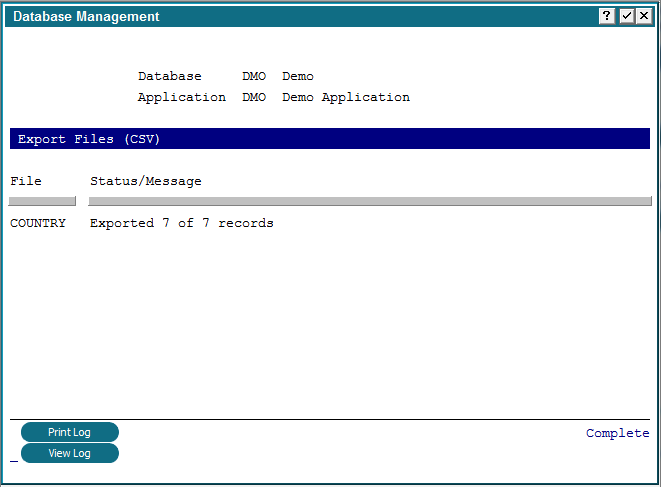Click the Export Files (CSV) header bar
The image size is (661, 487).
pyautogui.click(x=330, y=139)
